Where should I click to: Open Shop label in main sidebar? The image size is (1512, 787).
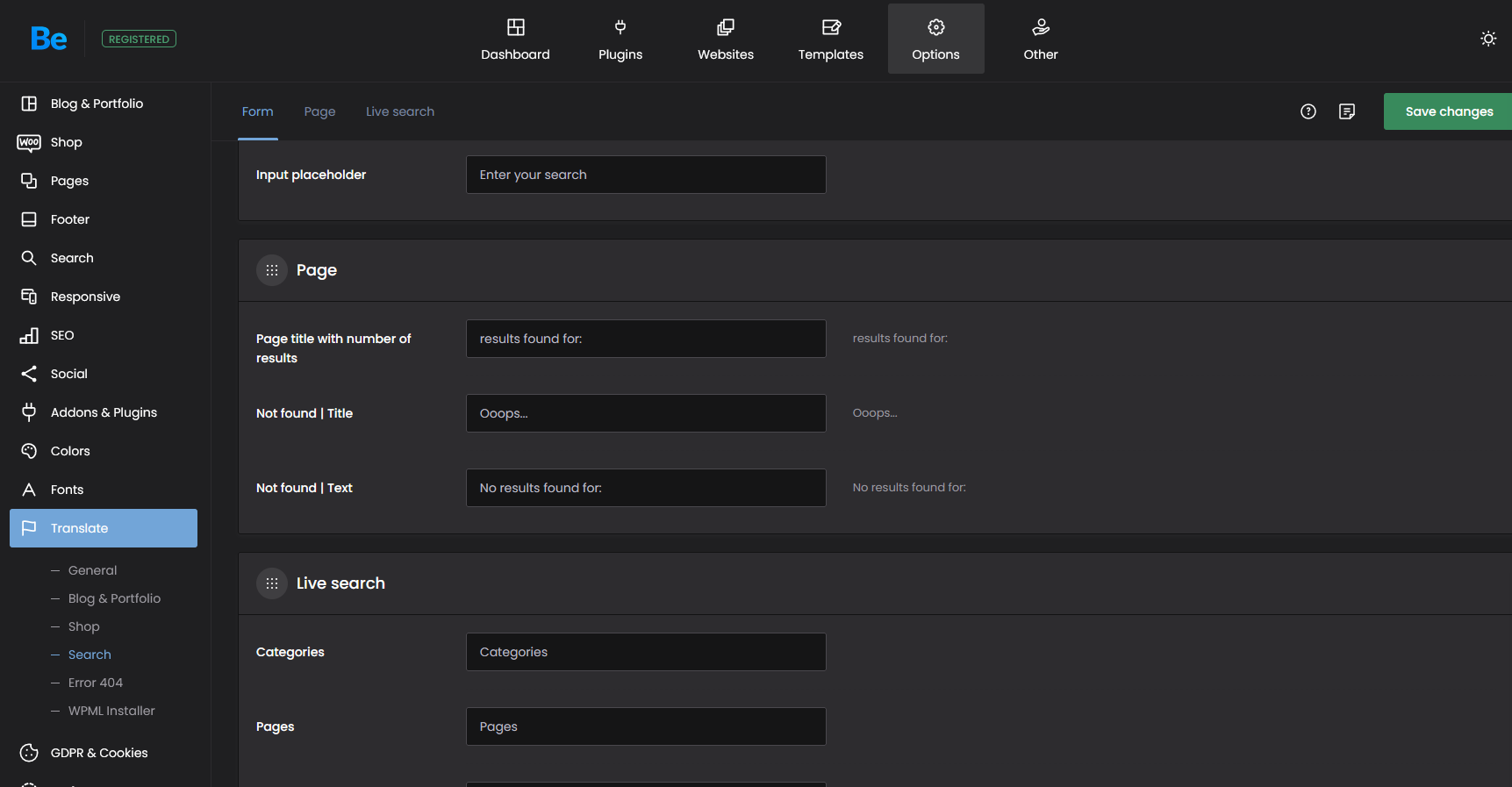[x=67, y=142]
